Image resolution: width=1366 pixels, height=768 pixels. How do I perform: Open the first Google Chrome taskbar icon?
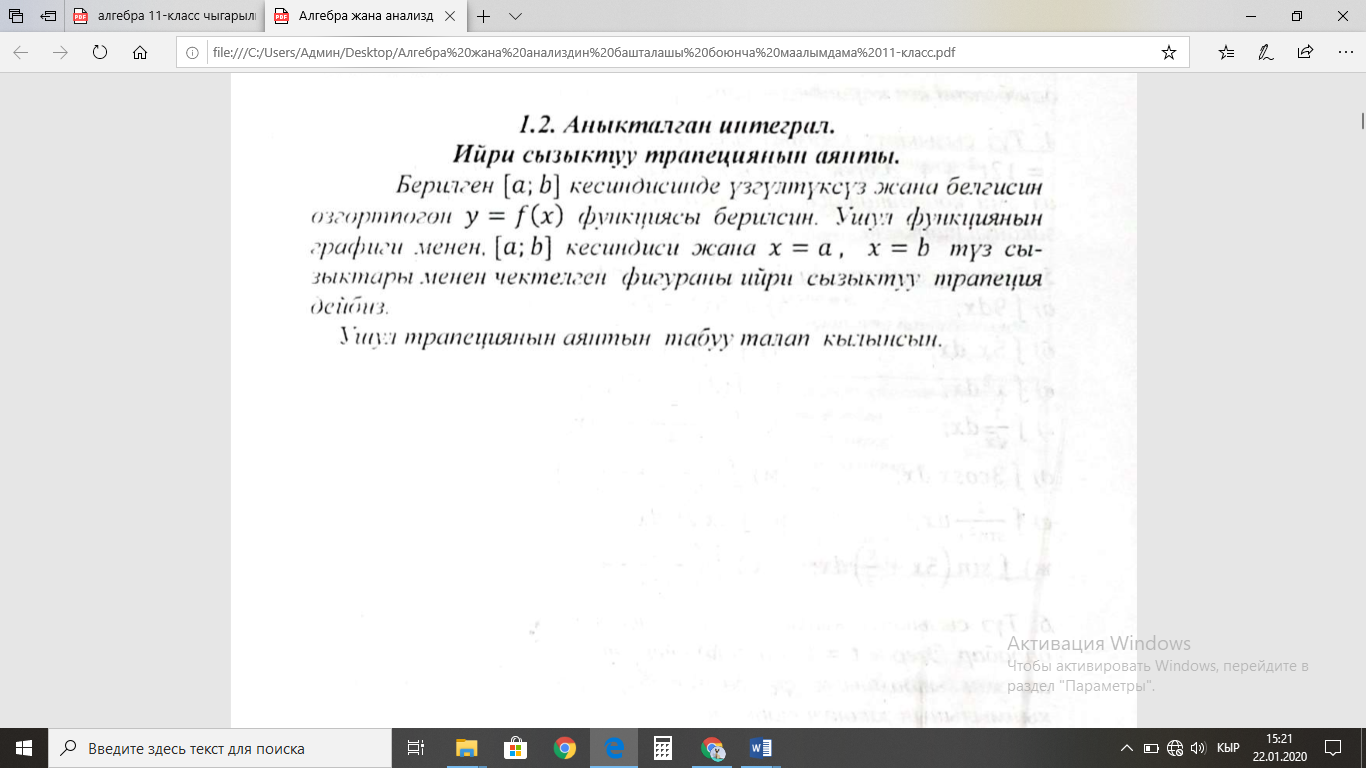click(x=564, y=748)
